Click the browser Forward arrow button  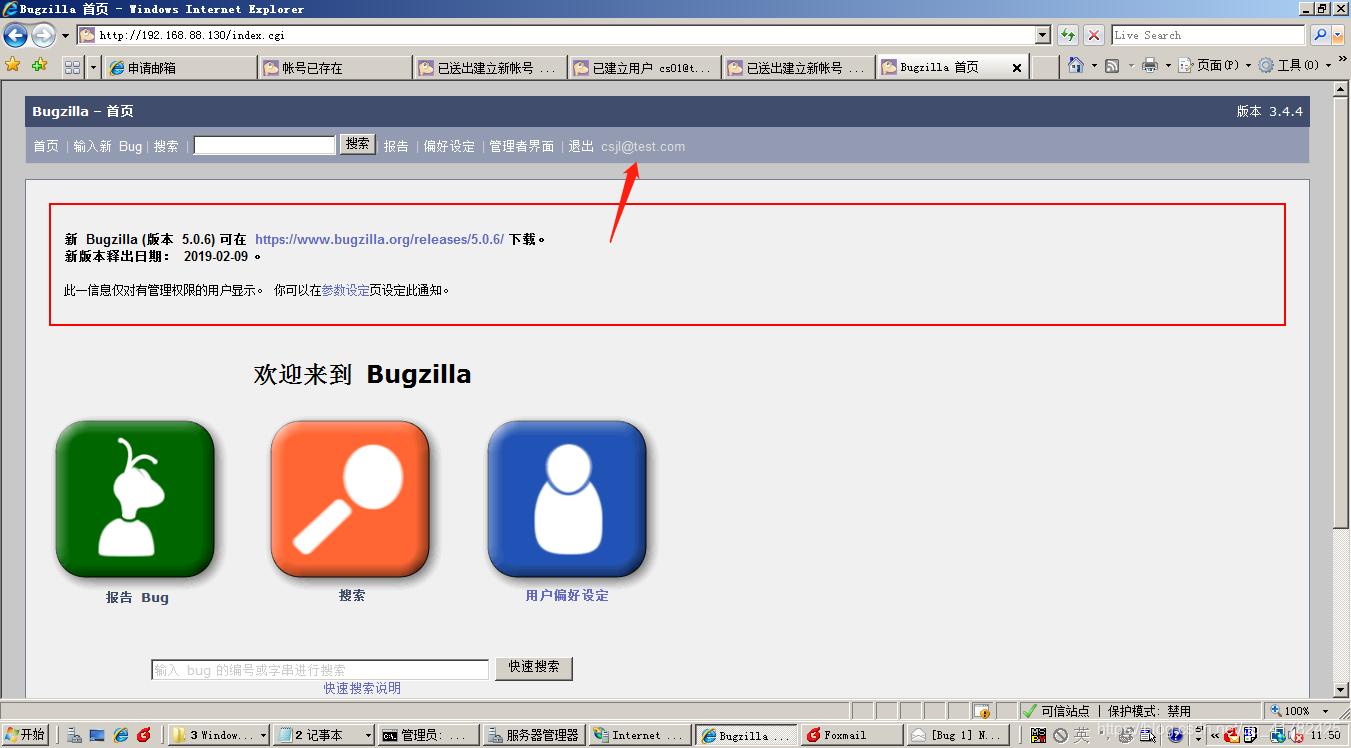click(43, 35)
